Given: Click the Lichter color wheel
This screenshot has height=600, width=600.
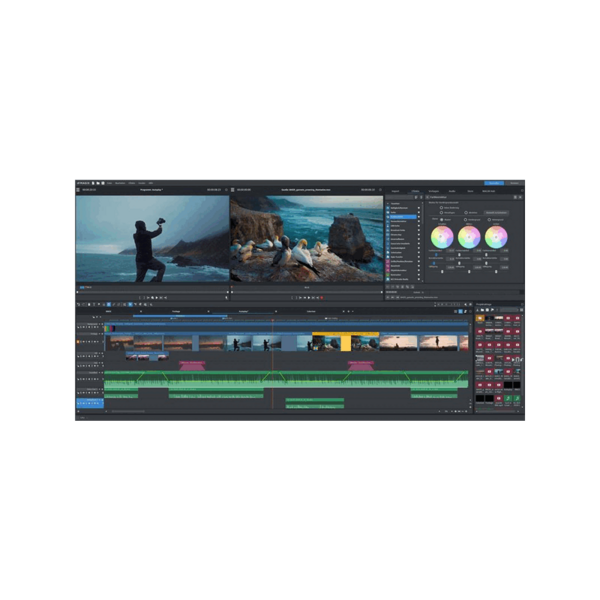Looking at the screenshot, I should click(x=496, y=237).
